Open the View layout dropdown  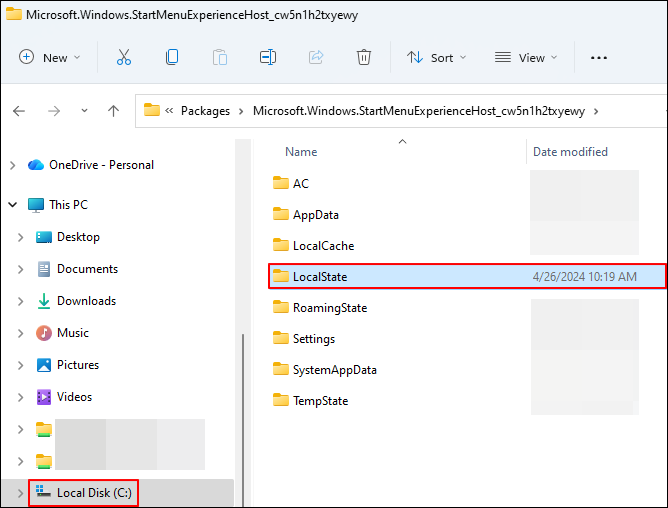(526, 57)
